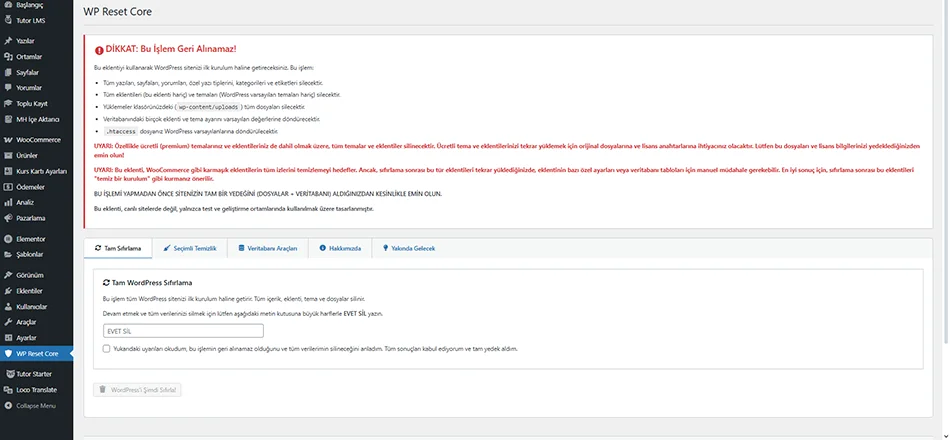Click Toplu Kayıt icon

point(8,104)
